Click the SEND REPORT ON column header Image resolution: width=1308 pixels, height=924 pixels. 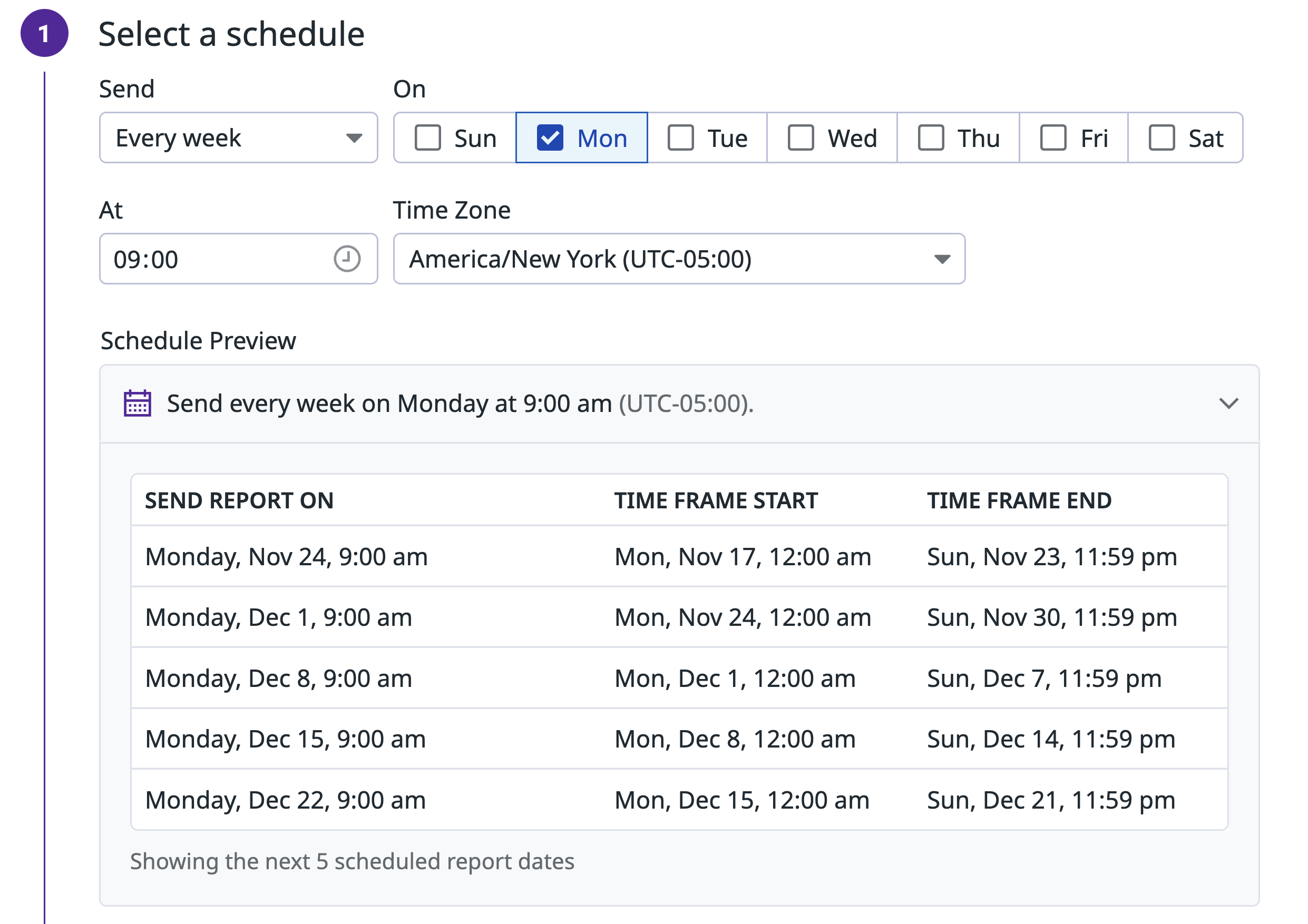tap(239, 500)
